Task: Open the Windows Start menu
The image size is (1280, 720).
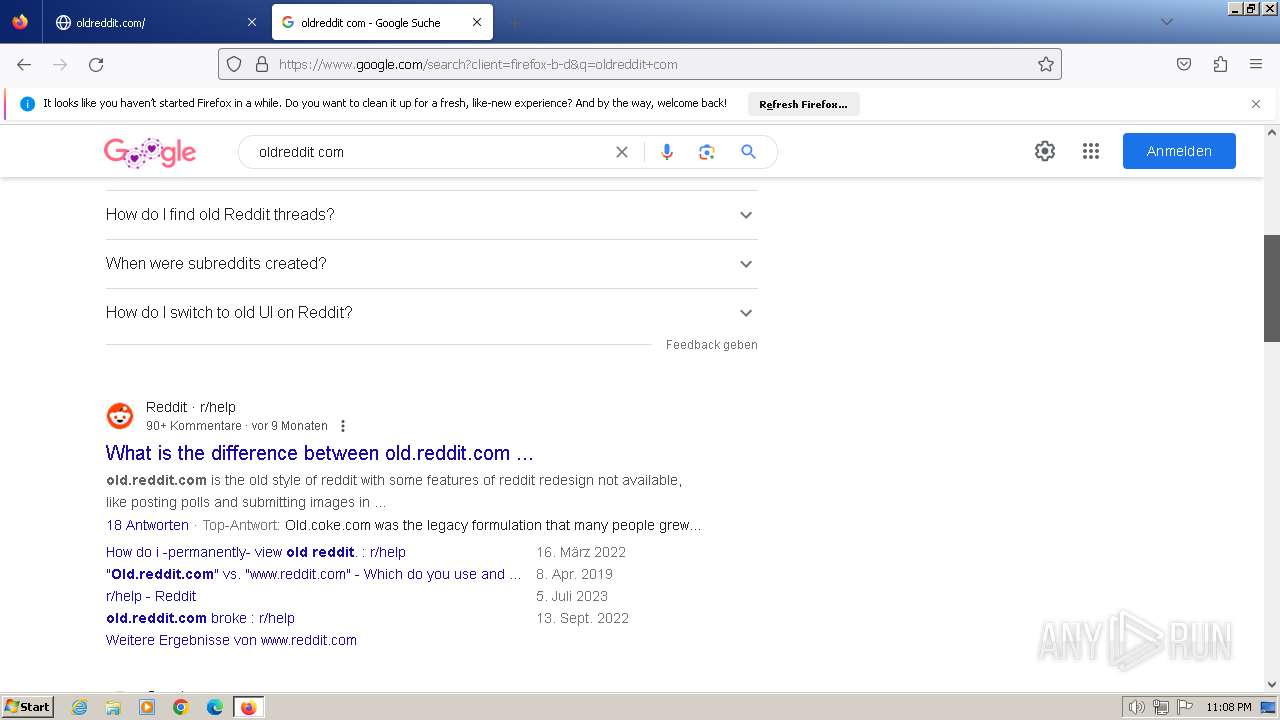Action: [x=28, y=707]
